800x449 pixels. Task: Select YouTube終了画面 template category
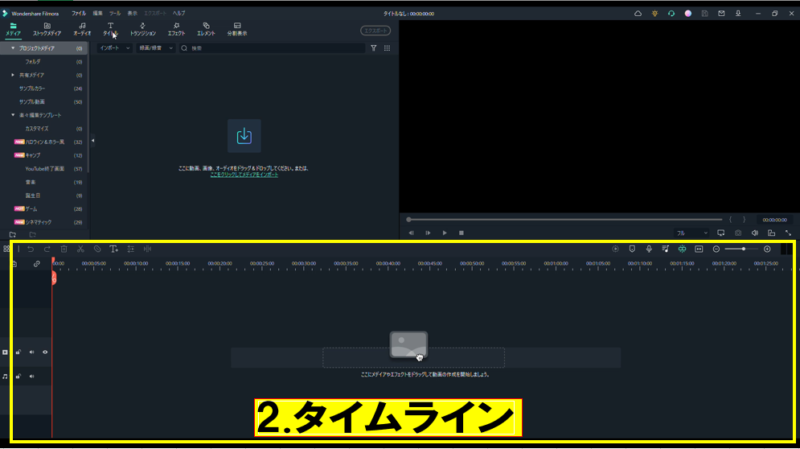(x=44, y=168)
